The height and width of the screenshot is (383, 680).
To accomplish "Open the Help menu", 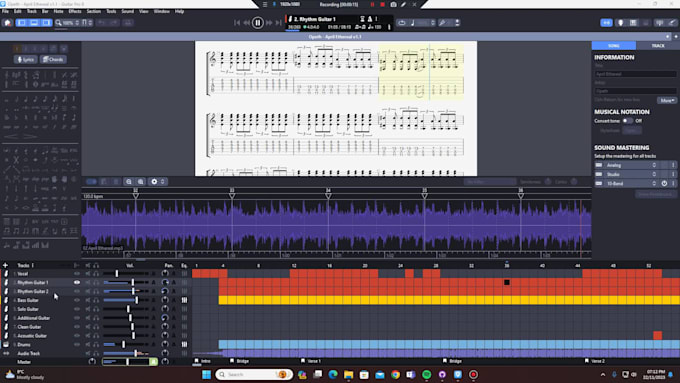I will click(x=180, y=11).
